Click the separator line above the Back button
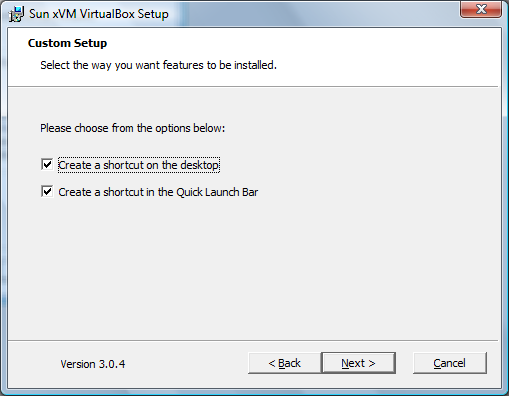This screenshot has height=396, width=509. coord(253,340)
